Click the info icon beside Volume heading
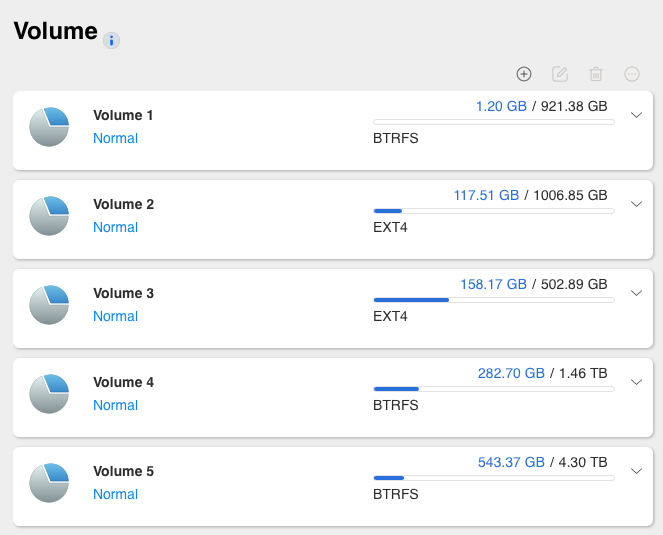This screenshot has width=663, height=535. (x=112, y=41)
